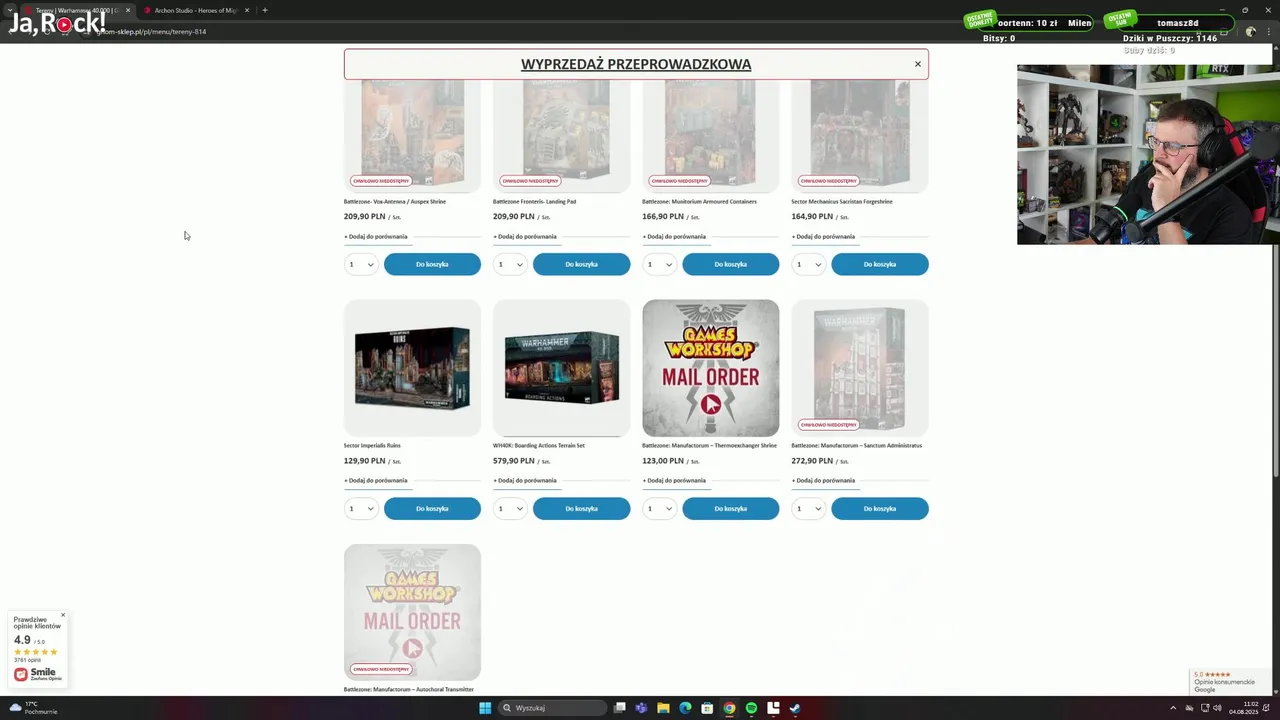Expand quantity dropdown for Boarding Actions Terrain Set
This screenshot has height=720, width=1280.
coord(510,508)
